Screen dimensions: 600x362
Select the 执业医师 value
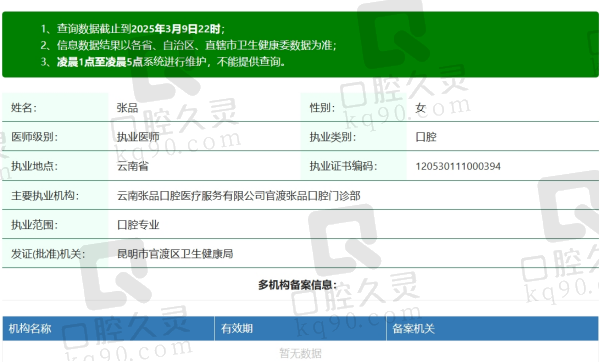click(138, 137)
